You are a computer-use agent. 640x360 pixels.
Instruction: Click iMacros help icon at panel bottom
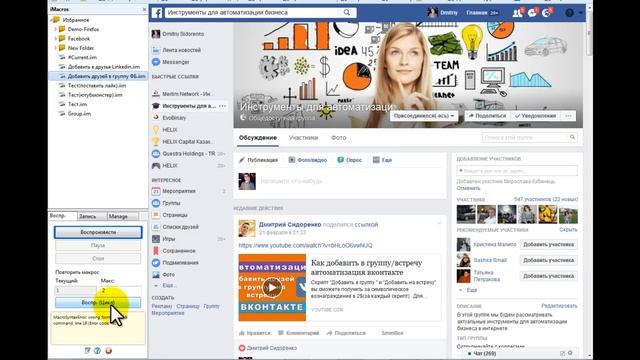tap(97, 351)
